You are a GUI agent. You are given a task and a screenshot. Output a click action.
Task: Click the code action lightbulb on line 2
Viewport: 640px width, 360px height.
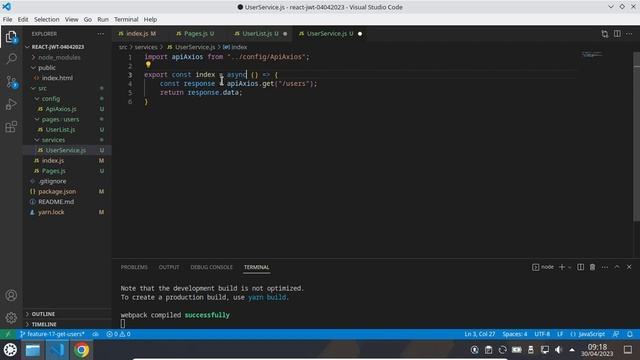pos(148,64)
